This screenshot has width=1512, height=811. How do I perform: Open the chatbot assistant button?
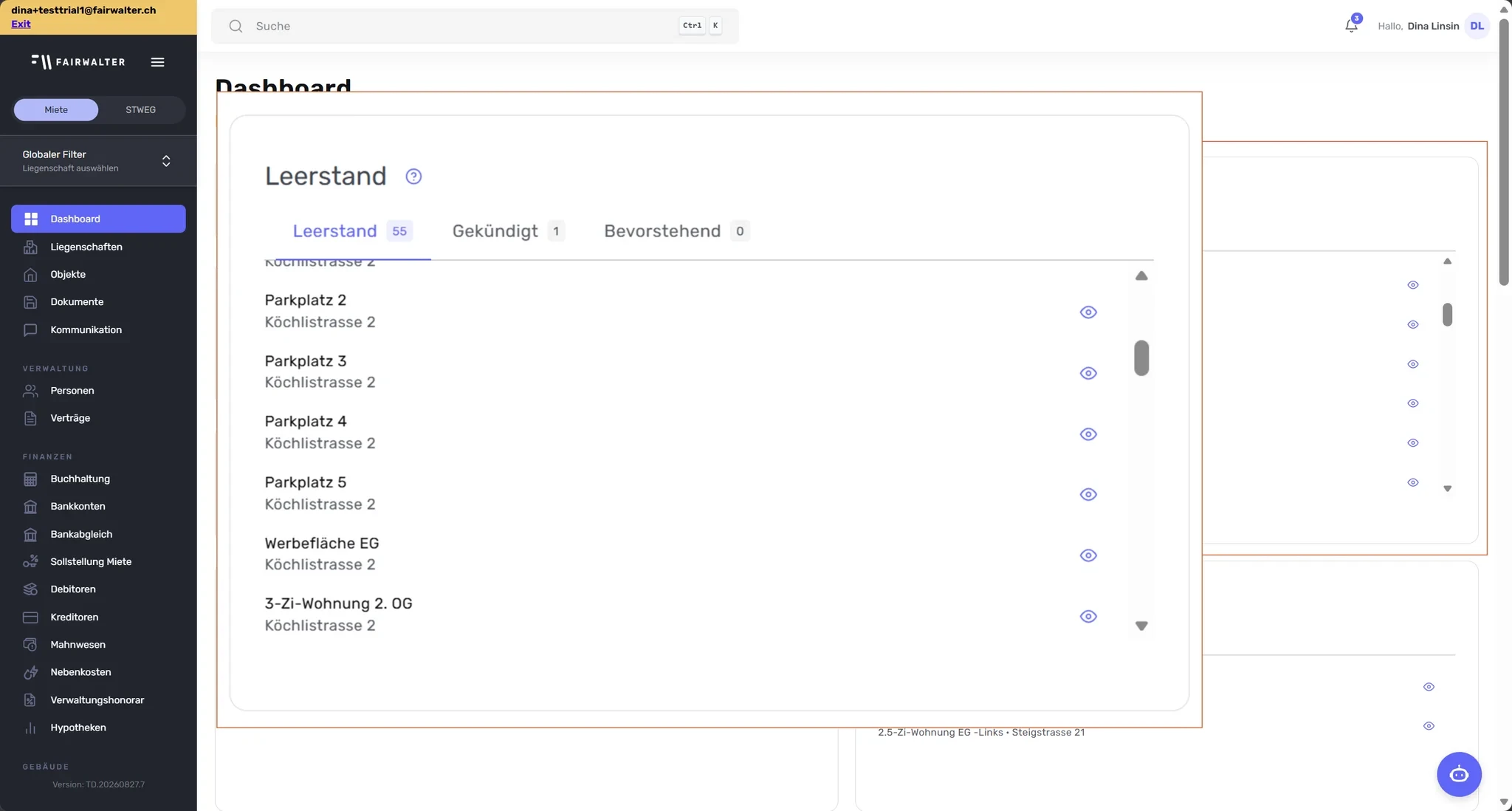1459,774
